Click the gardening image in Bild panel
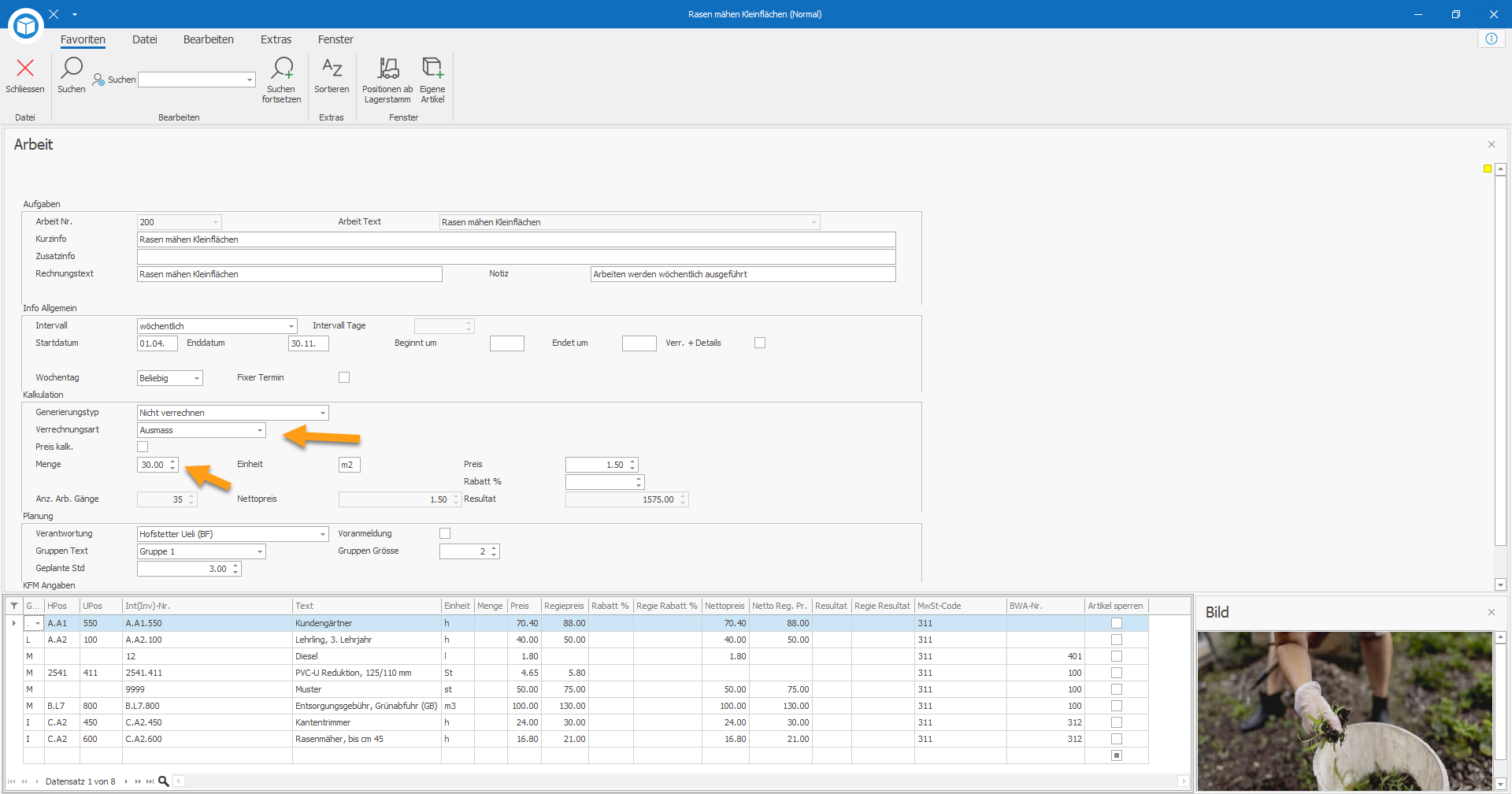The image size is (1512, 794). [x=1345, y=711]
